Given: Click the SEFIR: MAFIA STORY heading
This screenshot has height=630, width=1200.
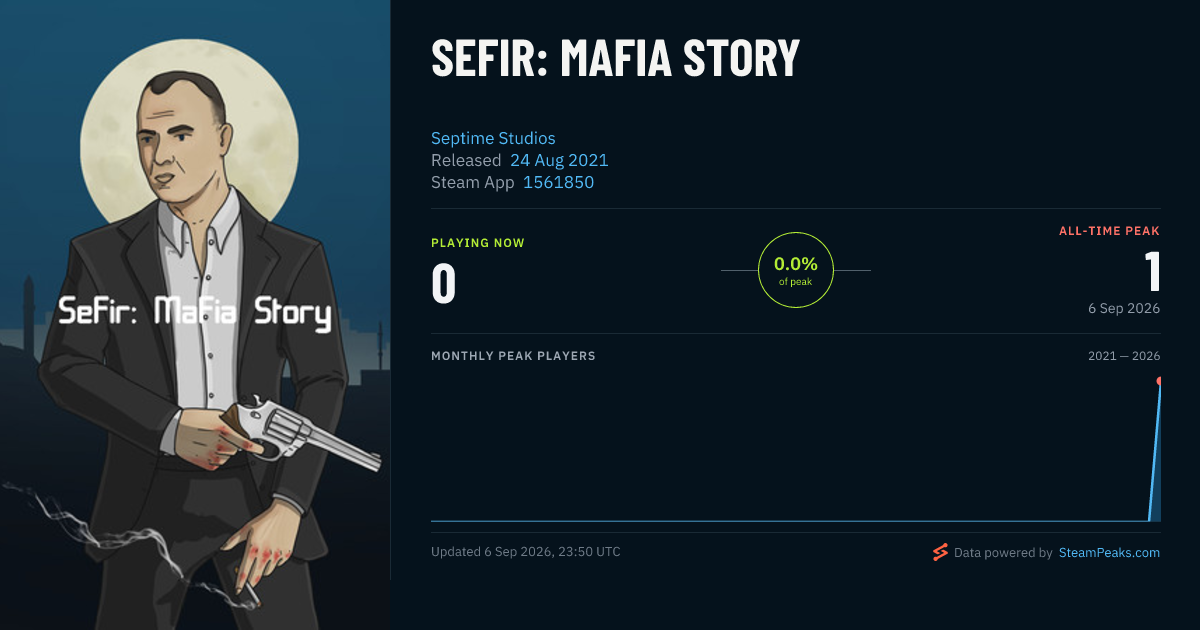Looking at the screenshot, I should click(615, 58).
